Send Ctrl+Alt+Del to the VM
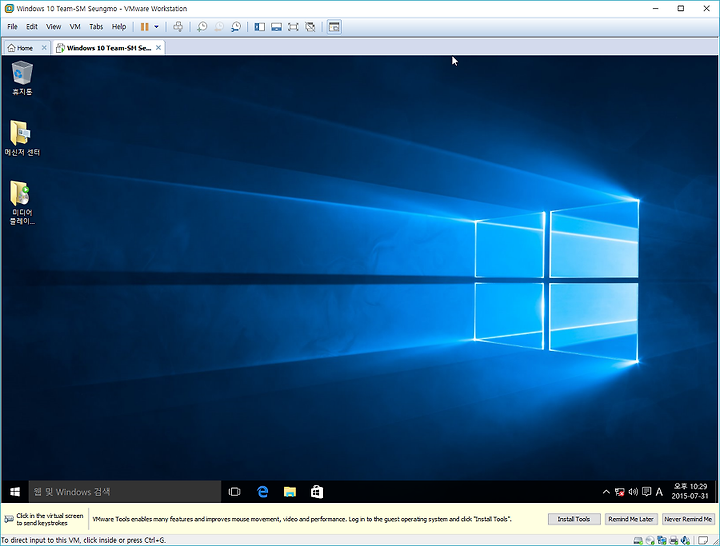The height and width of the screenshot is (546, 720). pyautogui.click(x=178, y=27)
